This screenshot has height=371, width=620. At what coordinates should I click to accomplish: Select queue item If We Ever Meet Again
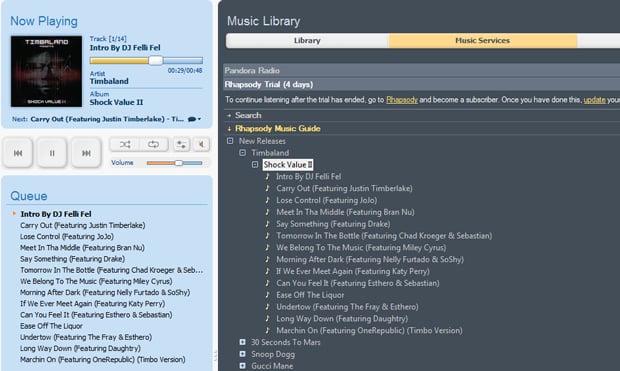pos(93,304)
